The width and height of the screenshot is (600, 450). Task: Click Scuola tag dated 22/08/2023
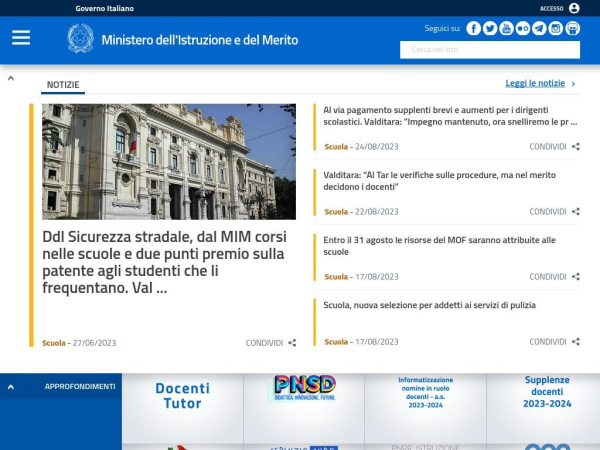[336, 212]
